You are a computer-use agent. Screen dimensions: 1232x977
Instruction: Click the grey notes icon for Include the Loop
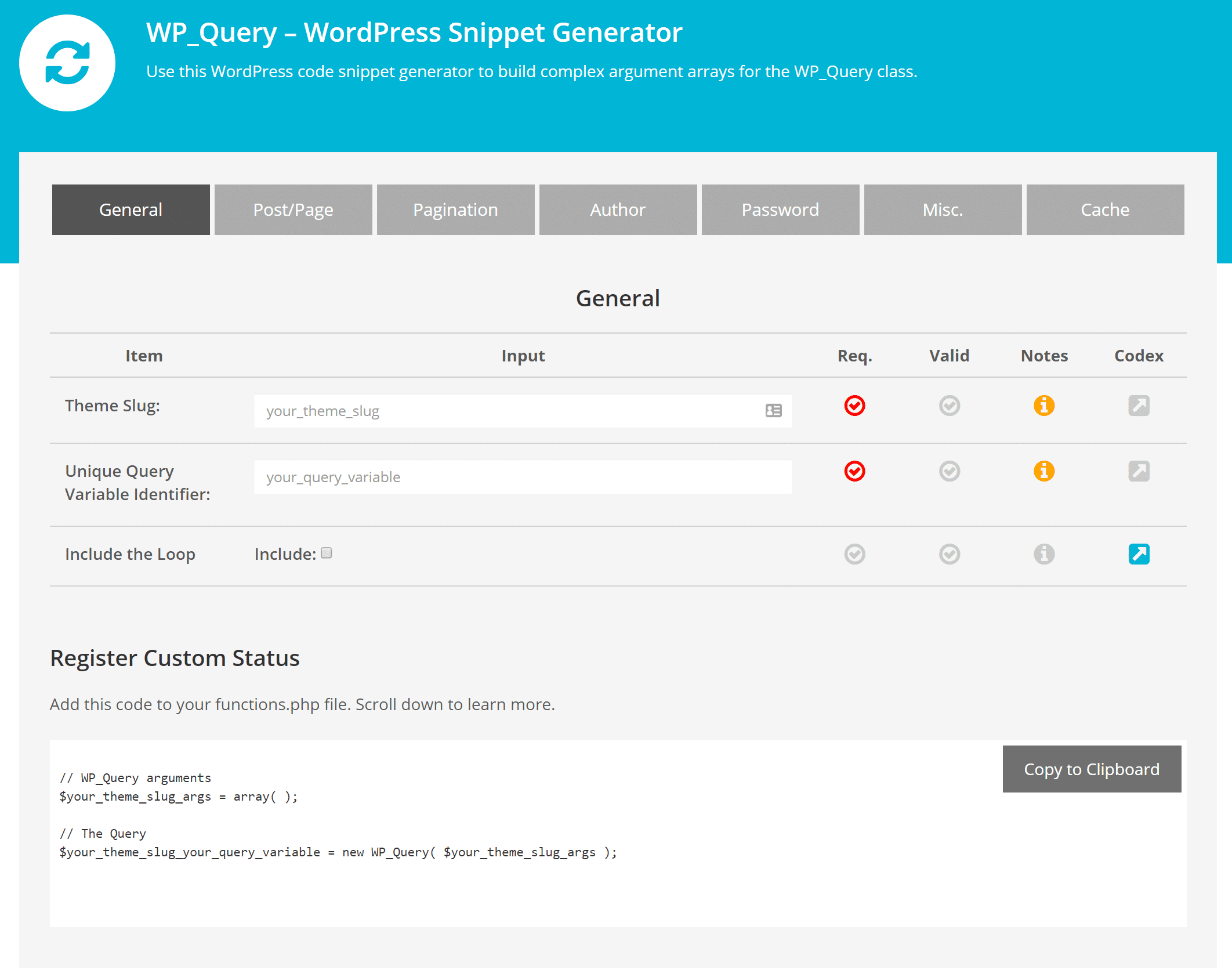coord(1044,553)
